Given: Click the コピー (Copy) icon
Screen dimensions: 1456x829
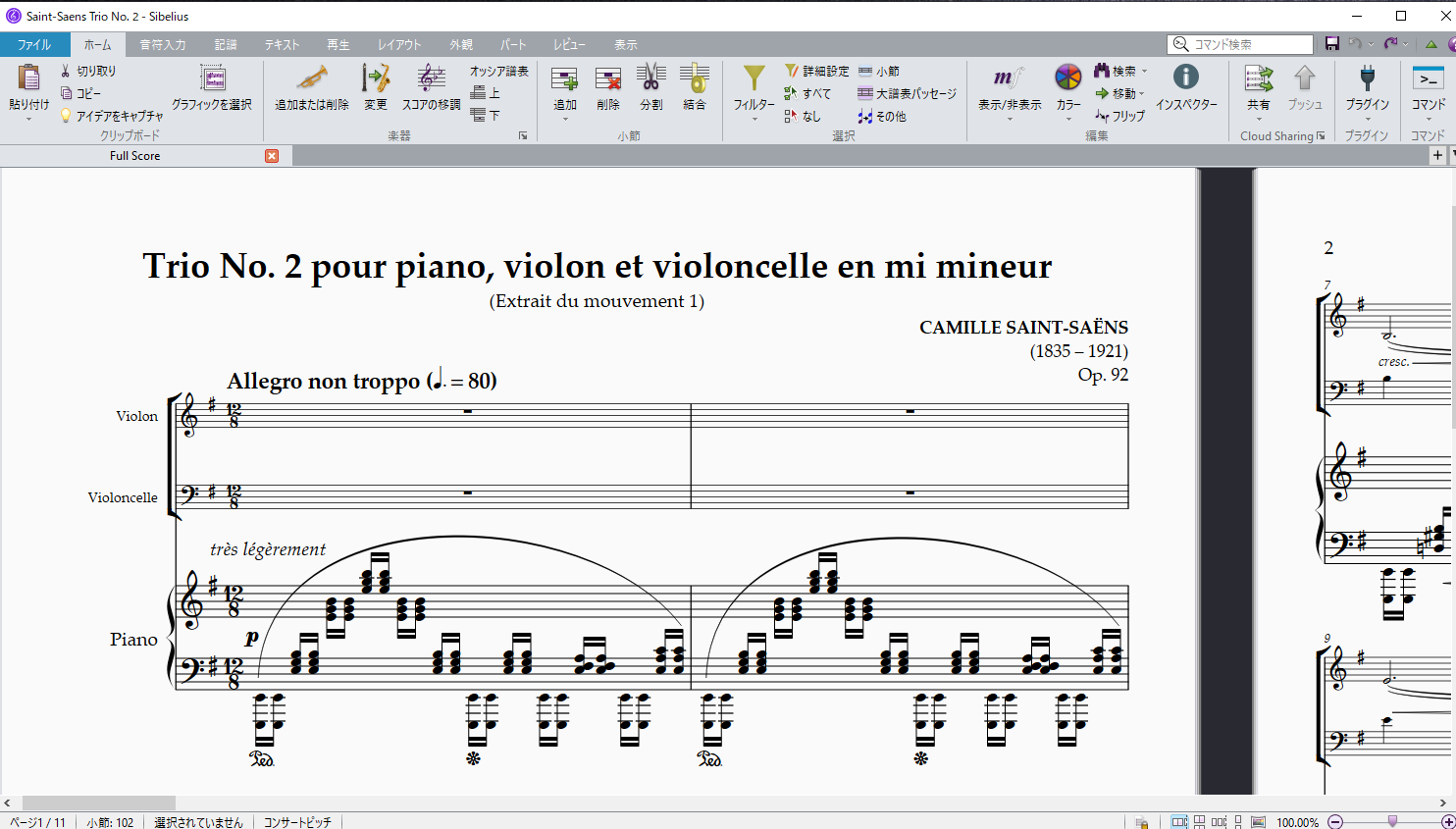Looking at the screenshot, I should pos(67,93).
